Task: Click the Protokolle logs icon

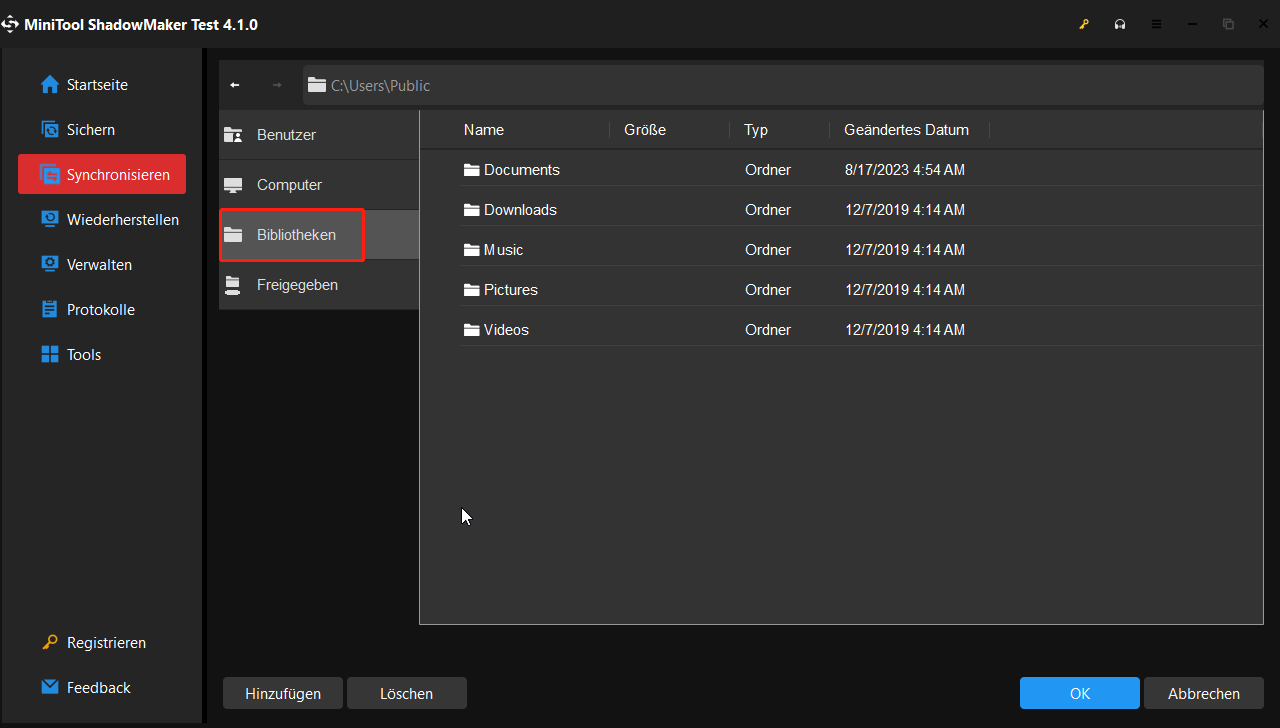Action: 50,310
